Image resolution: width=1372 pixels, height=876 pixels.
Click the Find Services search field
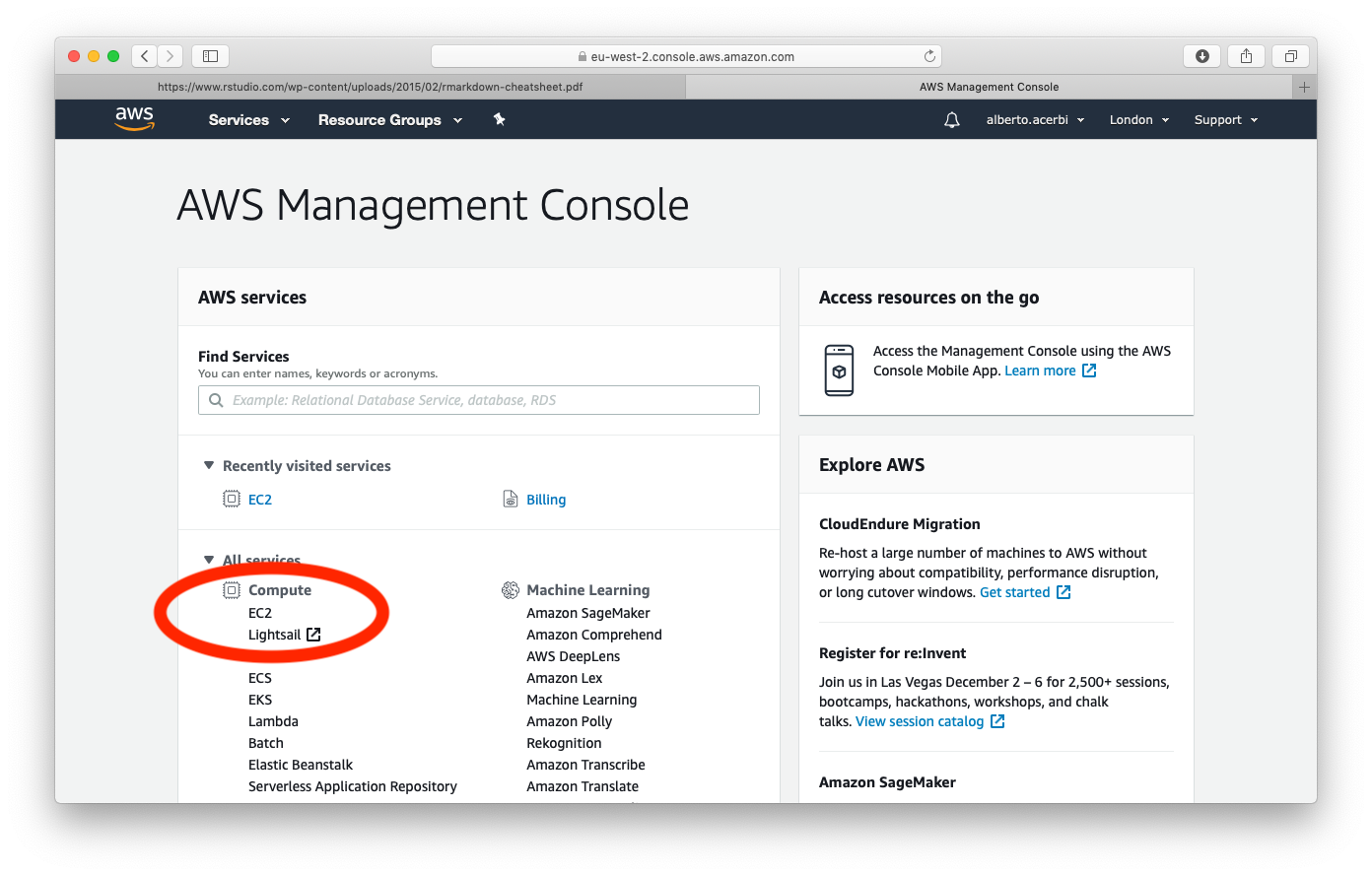point(479,400)
